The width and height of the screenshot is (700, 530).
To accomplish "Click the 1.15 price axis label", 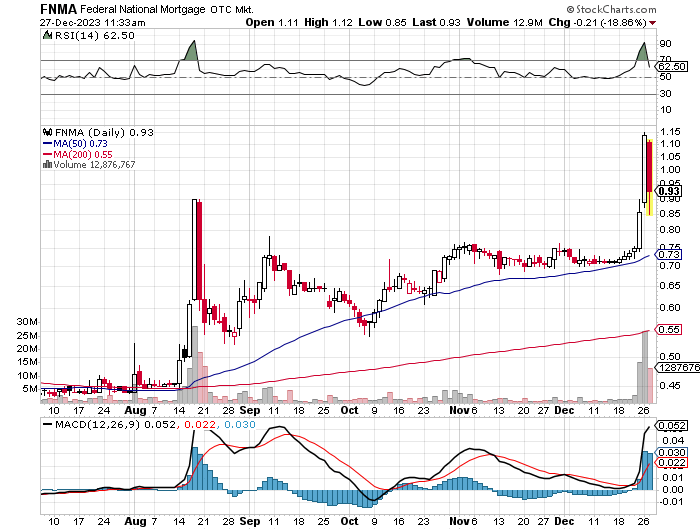I will 671,132.
